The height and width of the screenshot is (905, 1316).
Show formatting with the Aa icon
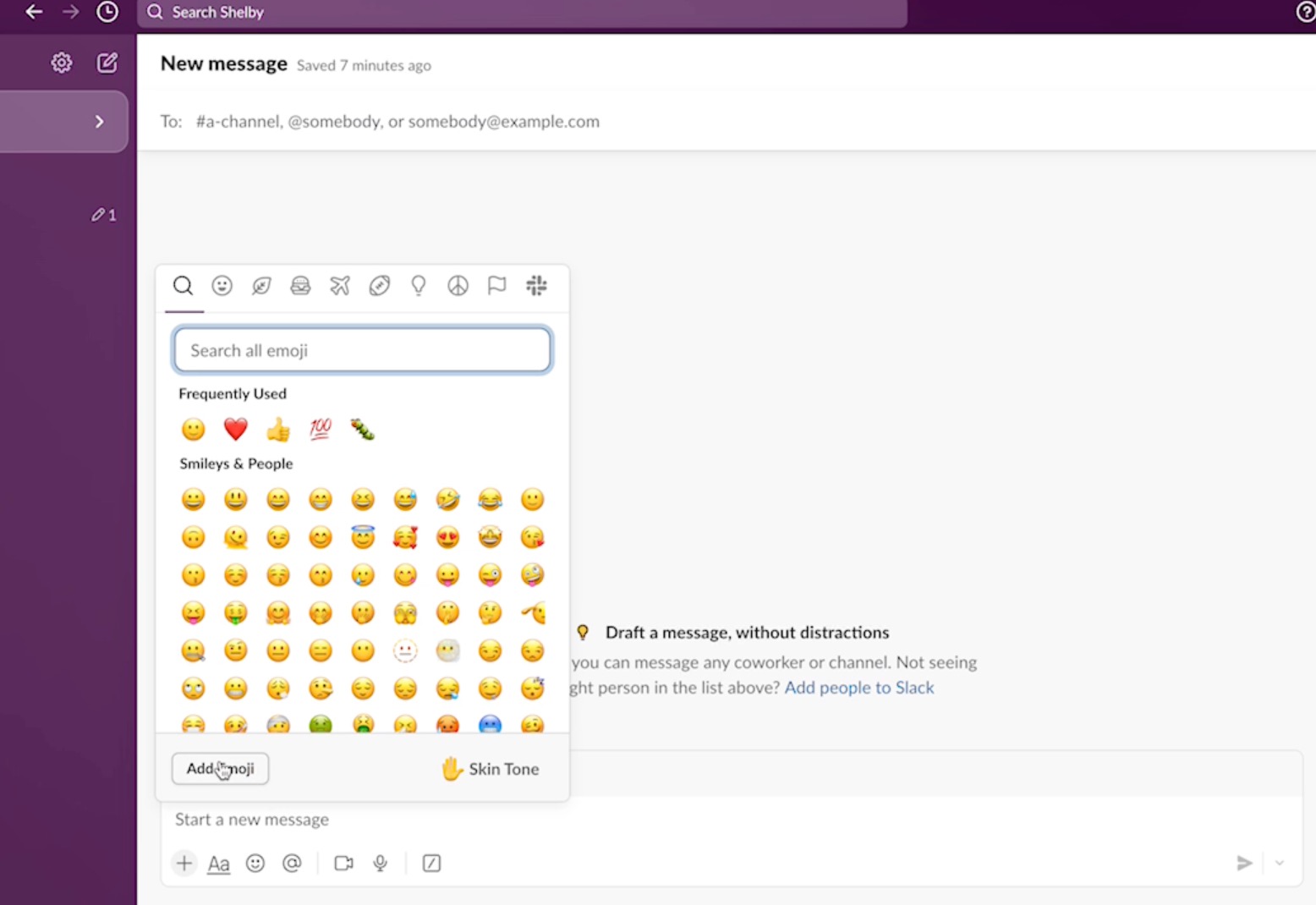click(x=217, y=863)
